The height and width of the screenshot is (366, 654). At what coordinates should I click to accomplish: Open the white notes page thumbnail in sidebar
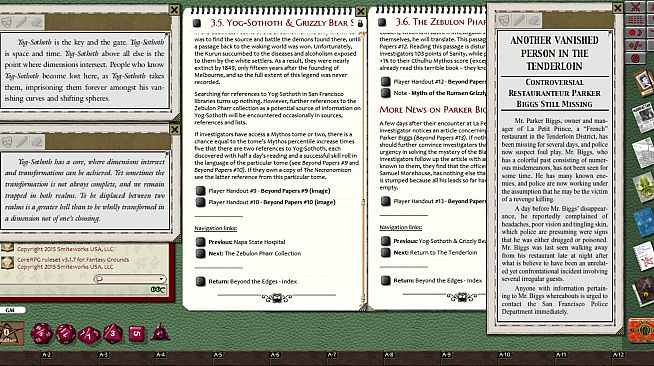[644, 256]
